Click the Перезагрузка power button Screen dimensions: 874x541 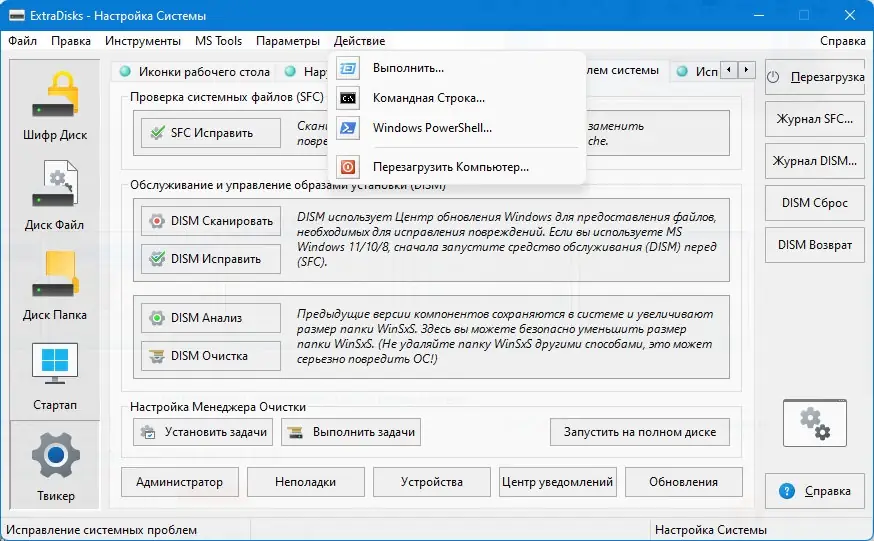(814, 77)
